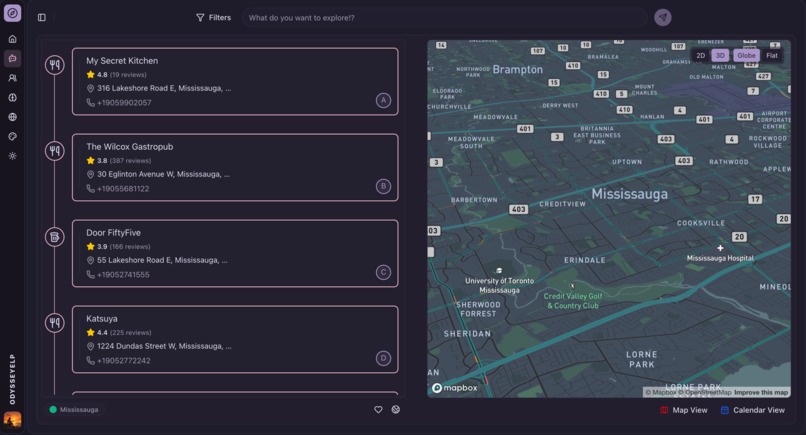806x435 pixels.
Task: Toggle light mode with the sun icon
Action: [x=12, y=156]
